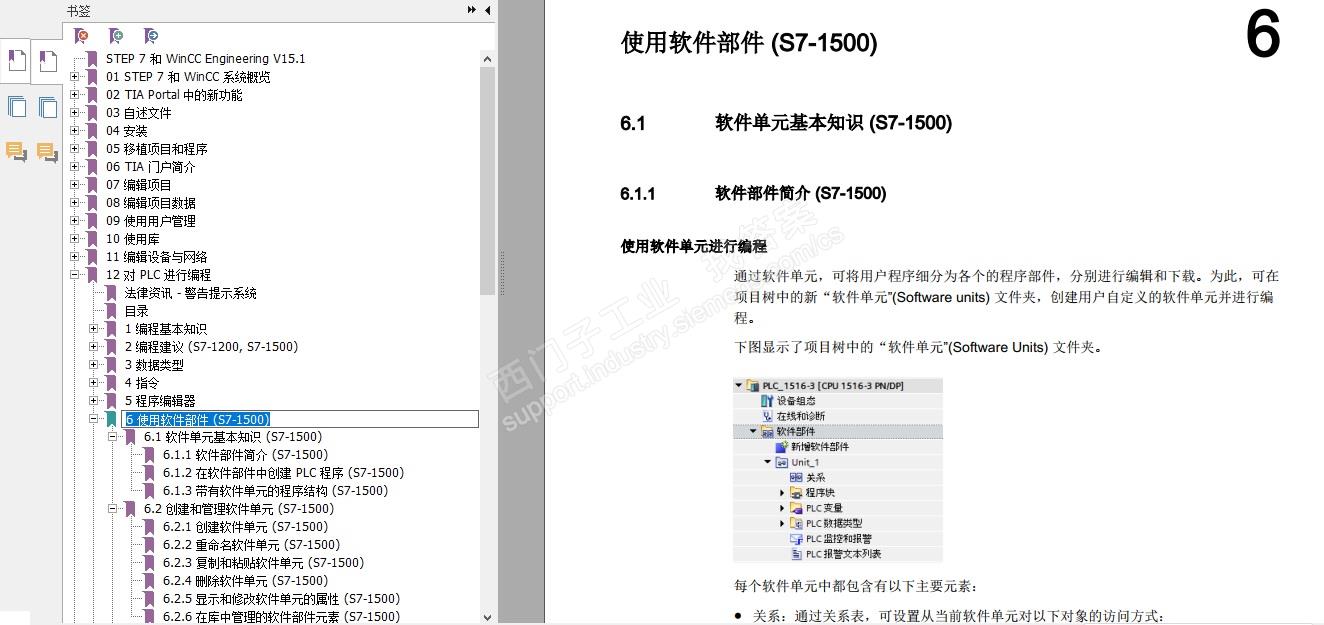Screen dimensions: 1324x625
Task: Collapse the 6 使用软件部件 (S7-1500) node
Action: [93, 419]
